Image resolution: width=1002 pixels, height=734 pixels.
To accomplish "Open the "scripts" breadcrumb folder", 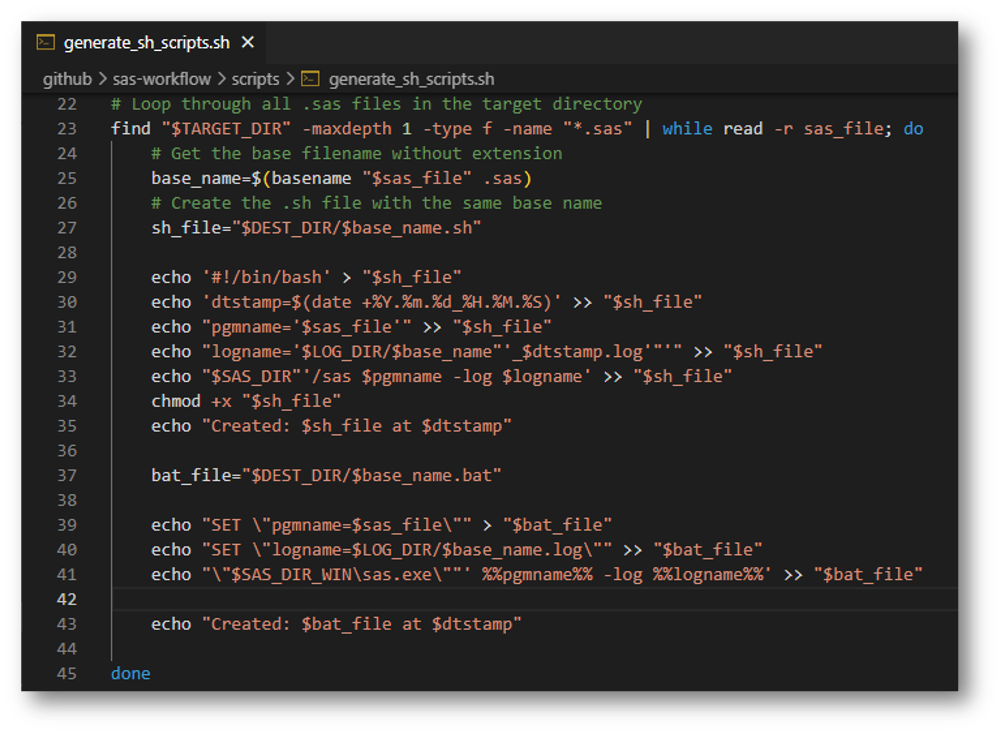I will [255, 78].
